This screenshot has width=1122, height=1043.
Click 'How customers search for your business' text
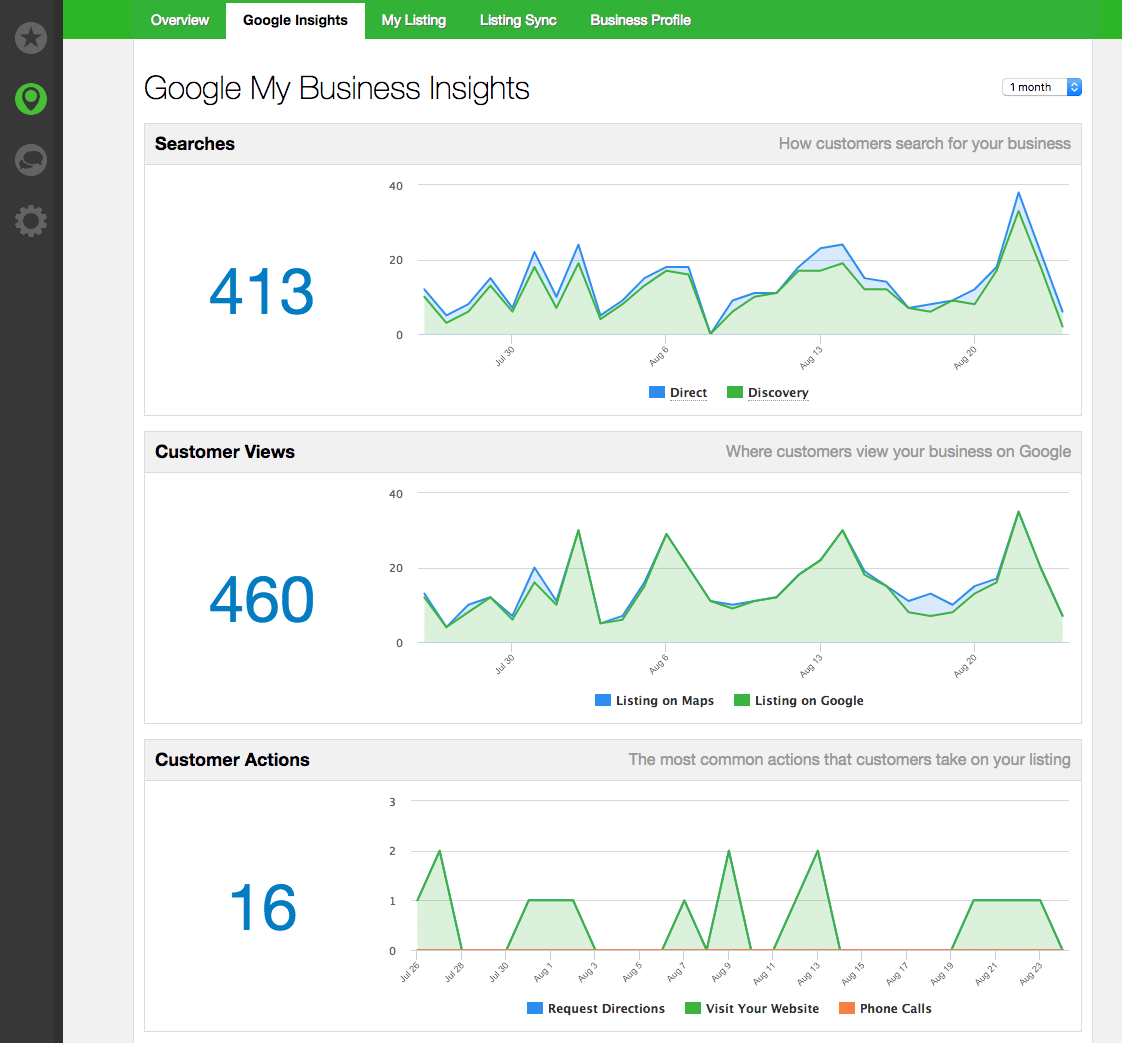point(925,144)
